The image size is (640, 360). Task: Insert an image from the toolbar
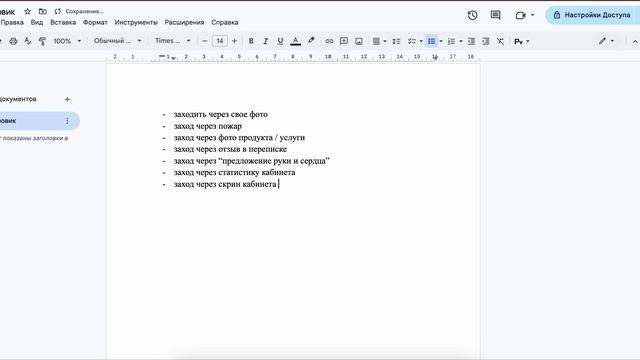[359, 41]
